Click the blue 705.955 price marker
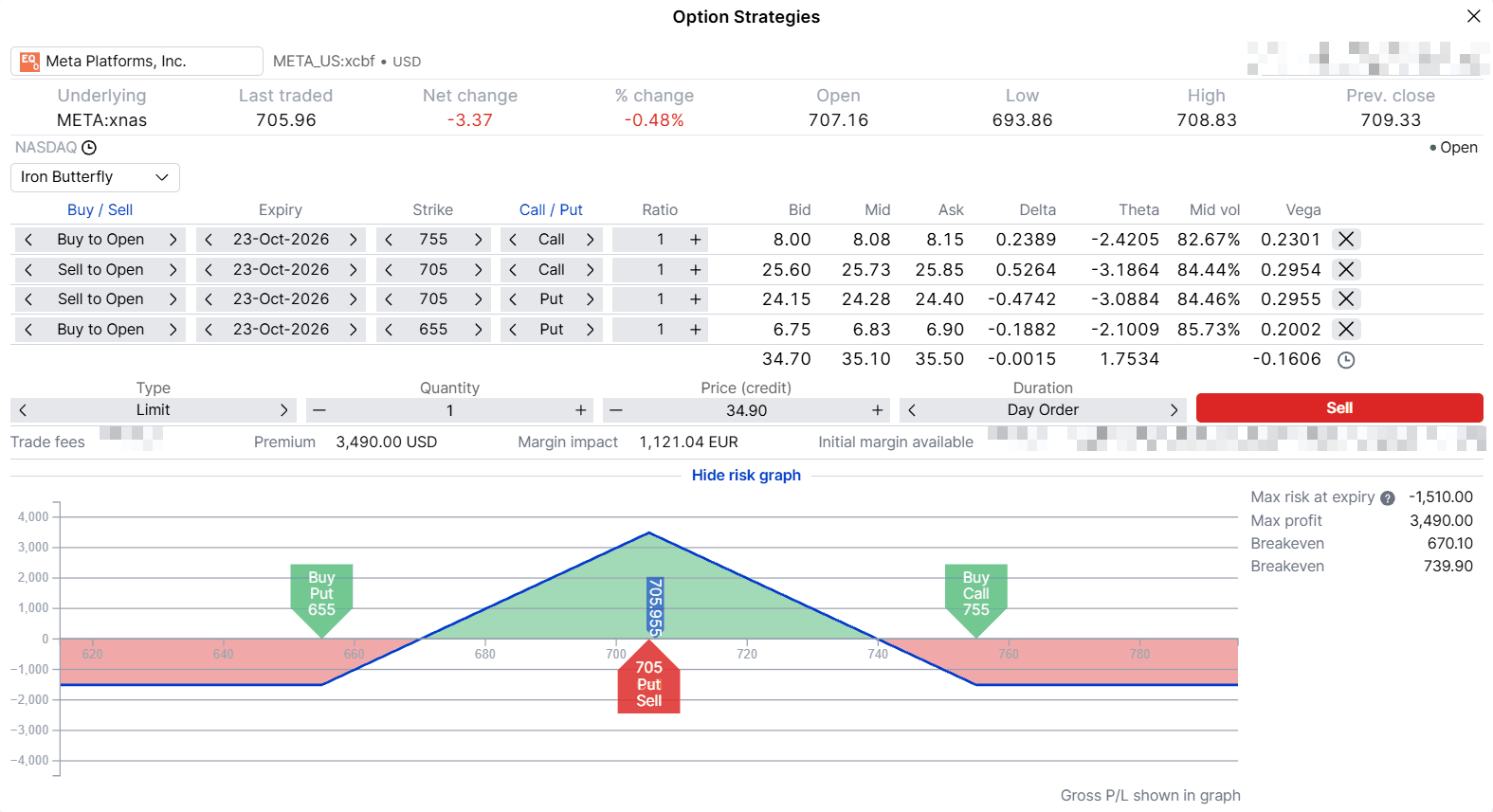The image size is (1493, 812). (655, 606)
